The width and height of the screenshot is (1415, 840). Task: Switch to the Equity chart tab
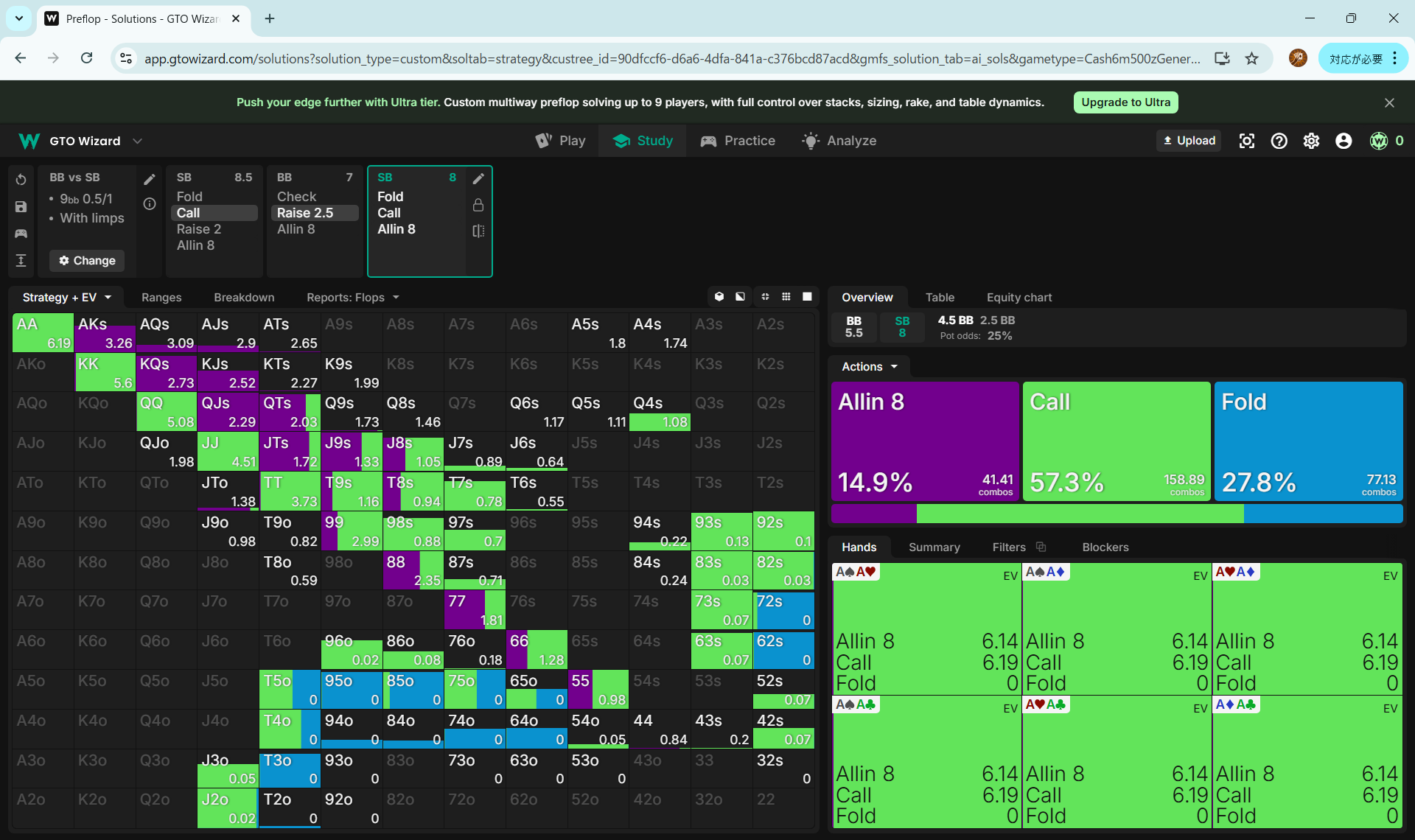click(x=1019, y=297)
